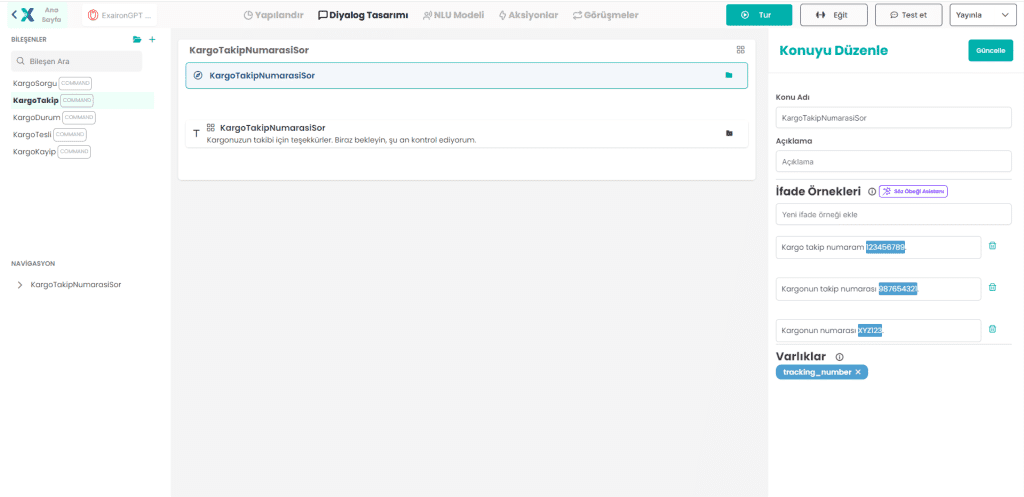This screenshot has height=497, width=1024.
Task: Select the KargoTakipNumarasiSor intent row
Action: [x=466, y=75]
